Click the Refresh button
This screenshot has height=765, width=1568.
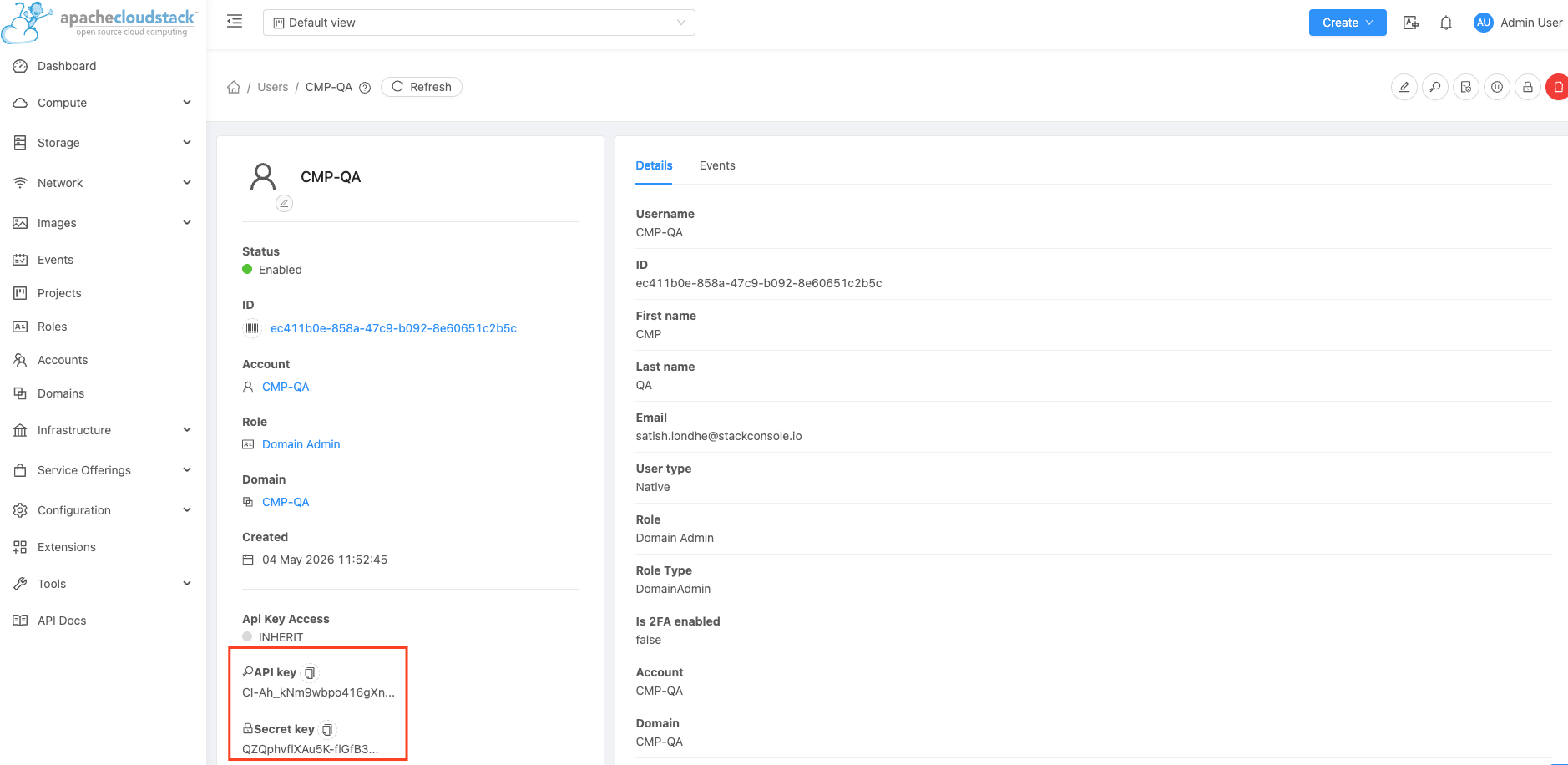422,87
